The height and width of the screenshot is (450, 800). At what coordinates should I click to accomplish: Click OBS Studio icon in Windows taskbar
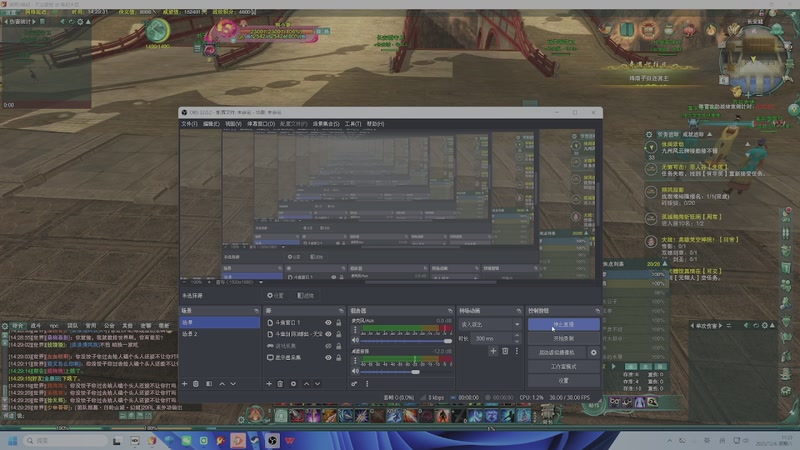click(272, 440)
